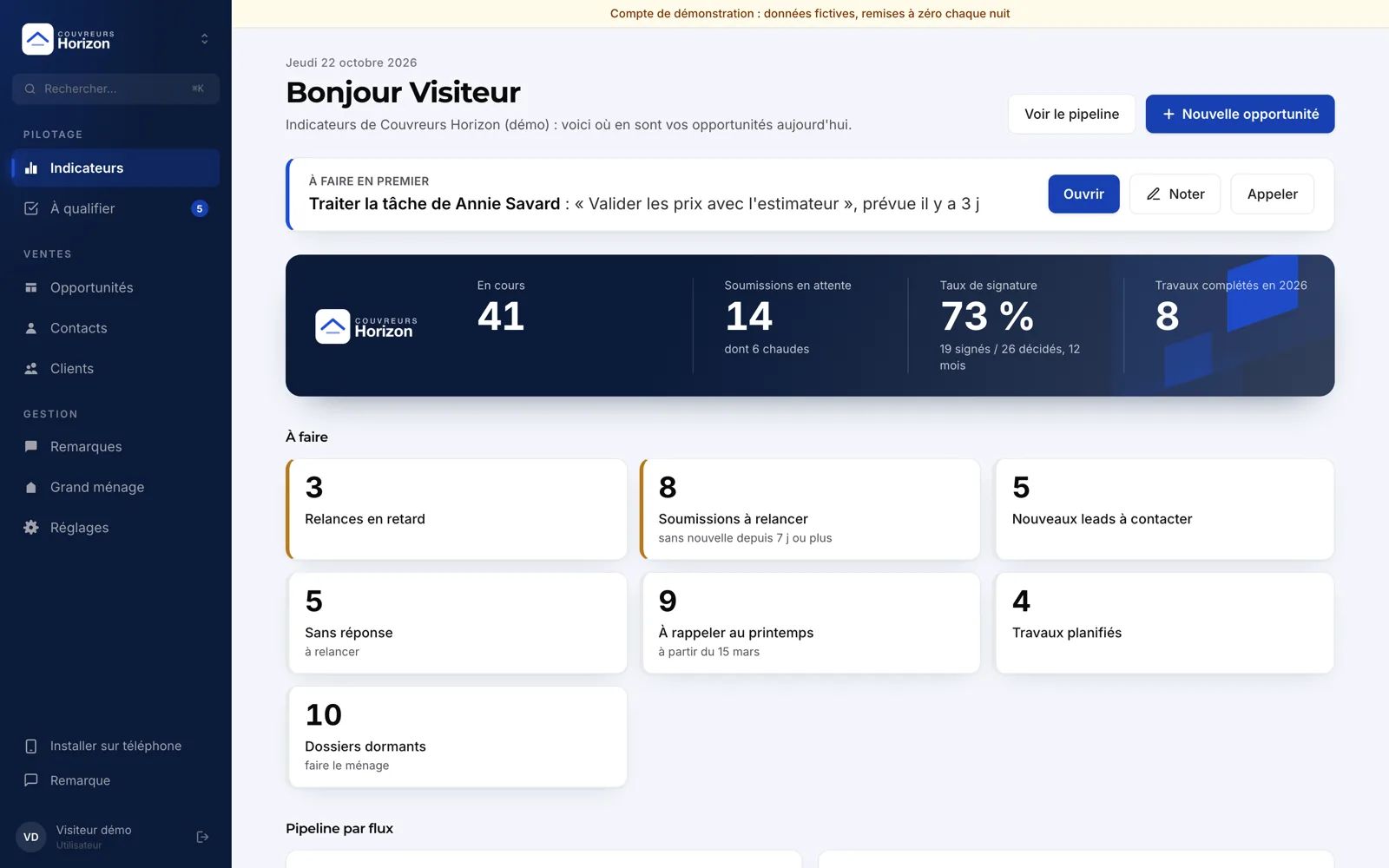Screen dimensions: 1389x868
Task: Click the Remarque feedback bubble icon
Action: [x=31, y=780]
